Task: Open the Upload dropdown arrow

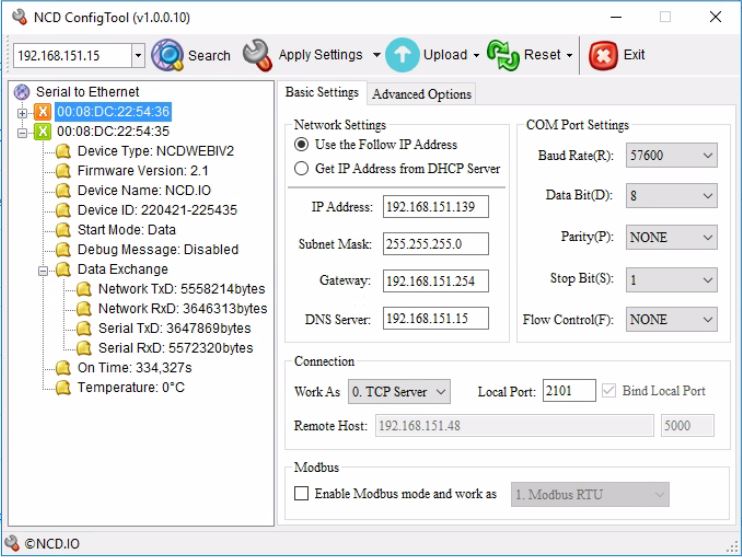Action: [476, 55]
